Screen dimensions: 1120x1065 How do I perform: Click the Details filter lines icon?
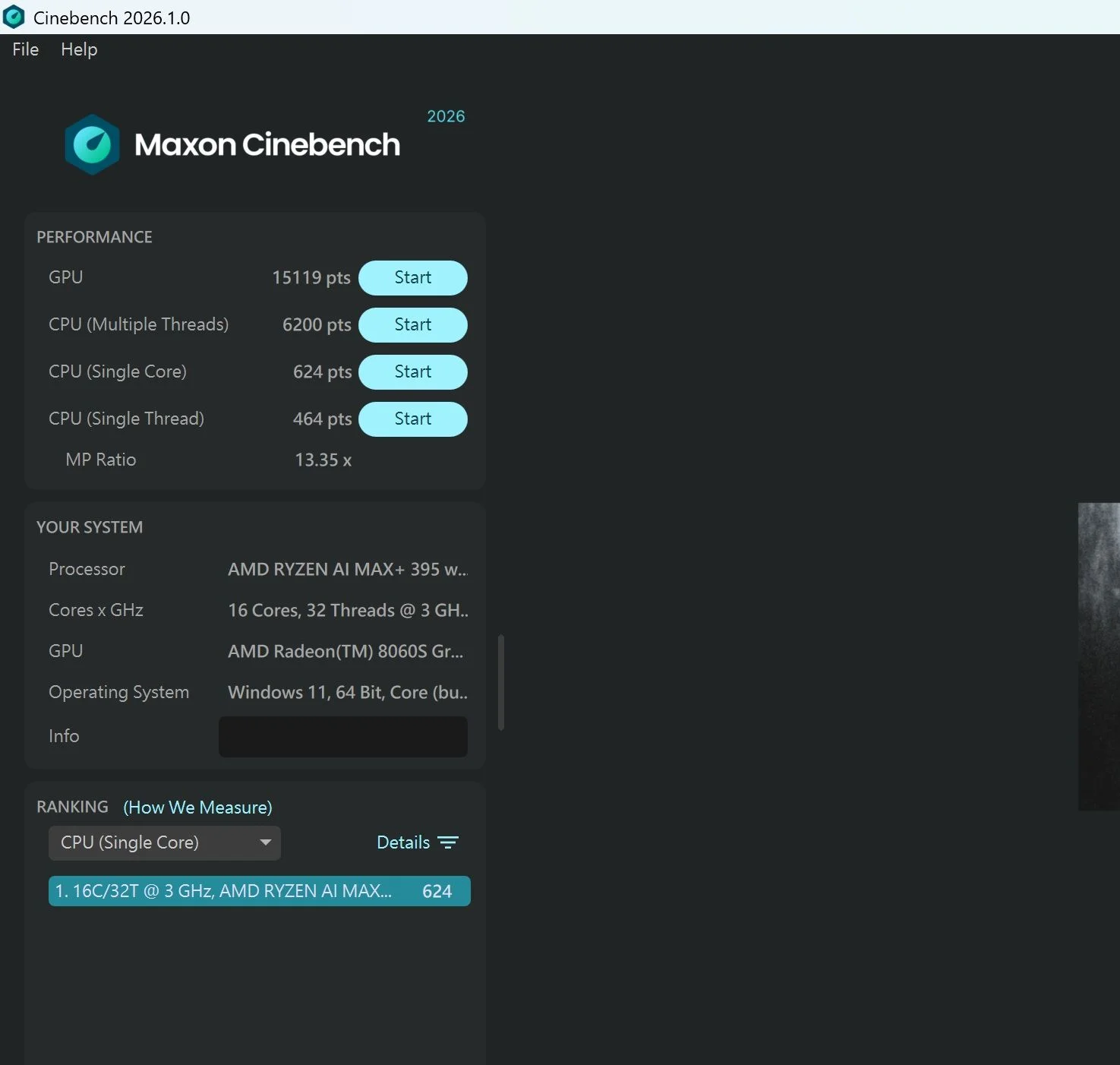(448, 842)
